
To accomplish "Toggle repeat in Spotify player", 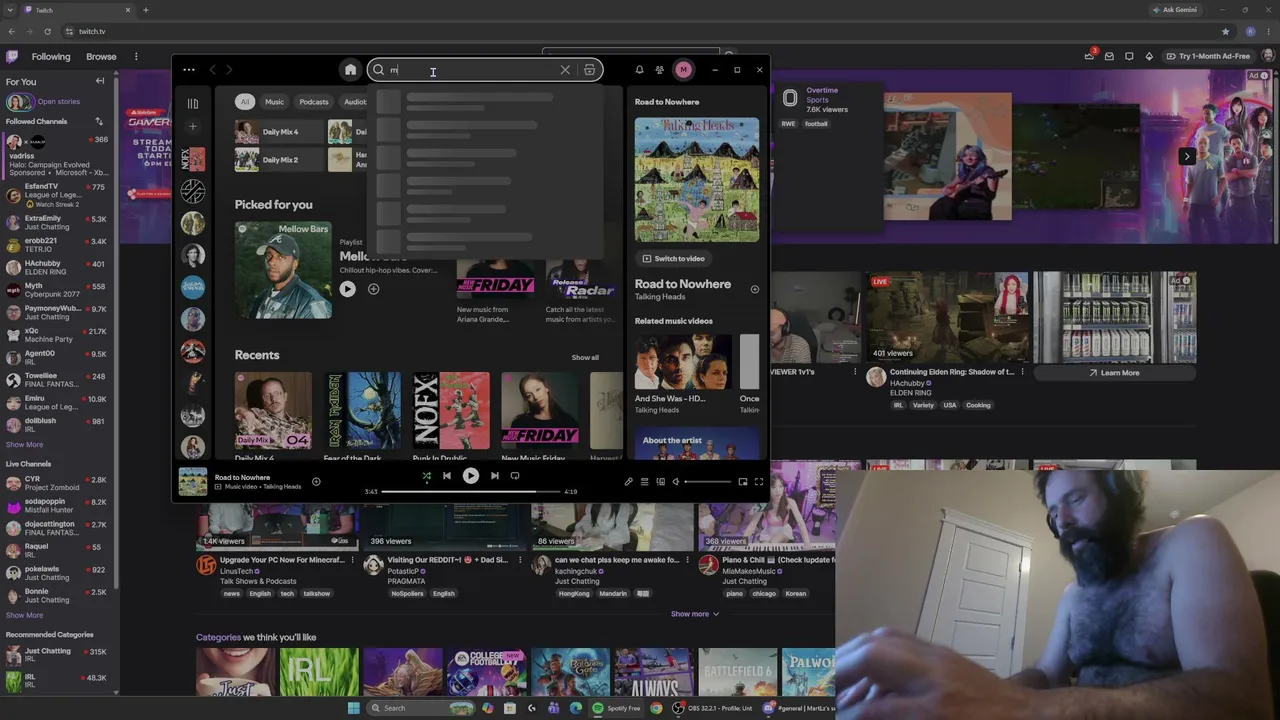I will point(515,476).
